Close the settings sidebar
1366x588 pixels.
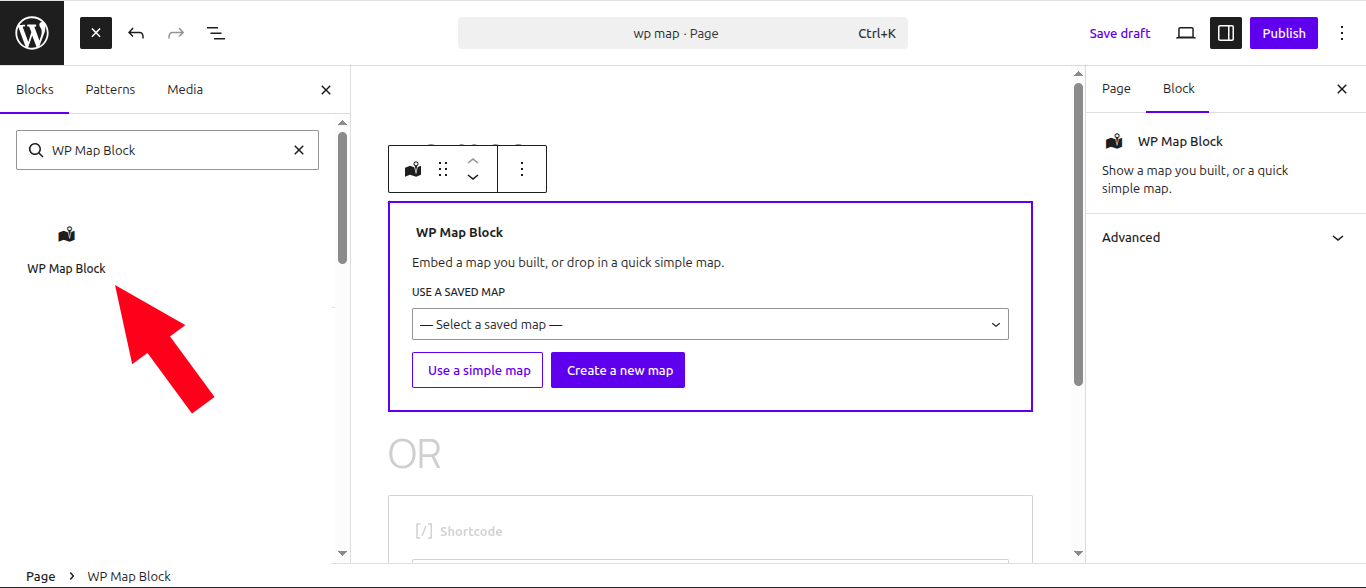click(x=1342, y=89)
